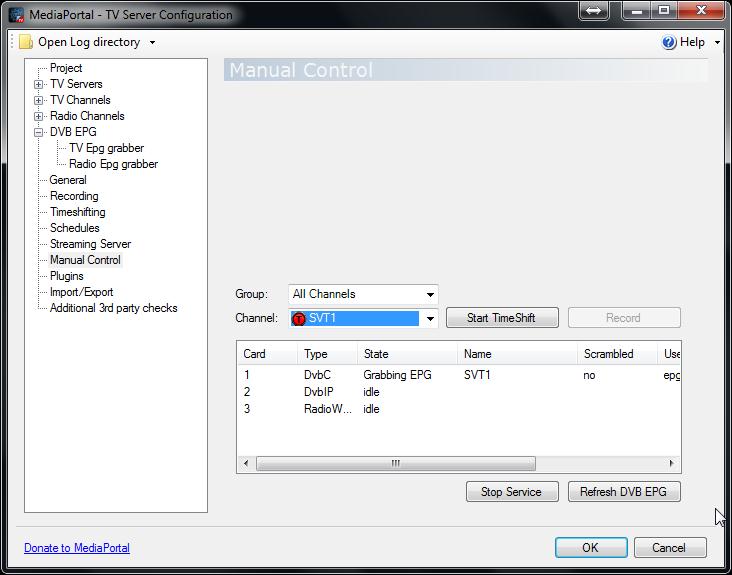Select the TV Servers tree label
732x575 pixels.
(x=76, y=84)
